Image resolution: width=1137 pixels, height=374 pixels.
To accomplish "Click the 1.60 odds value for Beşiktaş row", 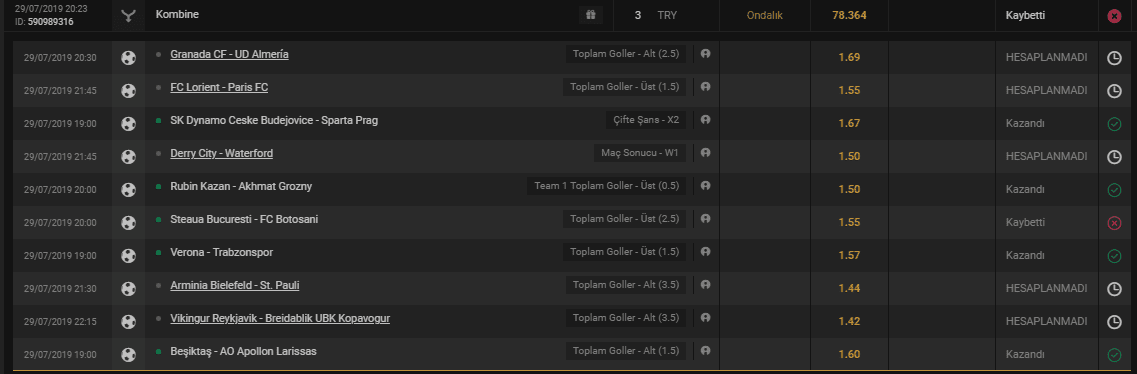I will (849, 354).
